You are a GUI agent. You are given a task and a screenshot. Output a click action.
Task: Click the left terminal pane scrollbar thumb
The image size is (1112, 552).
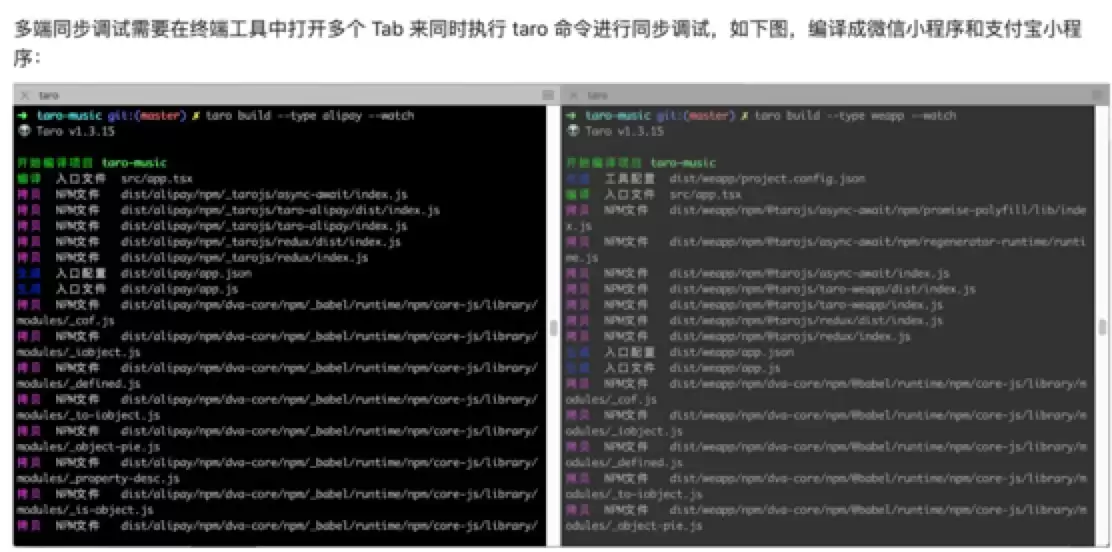coord(554,328)
